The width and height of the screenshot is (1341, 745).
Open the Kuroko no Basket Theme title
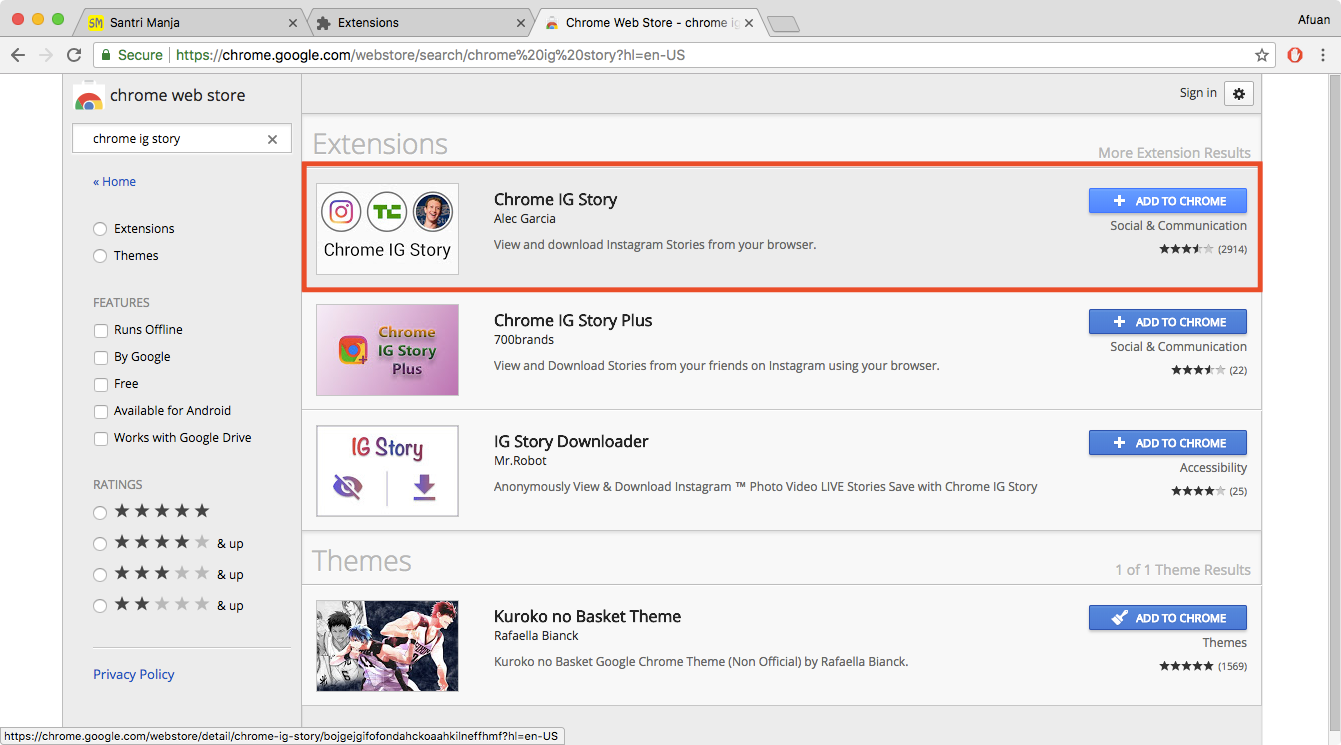[587, 617]
